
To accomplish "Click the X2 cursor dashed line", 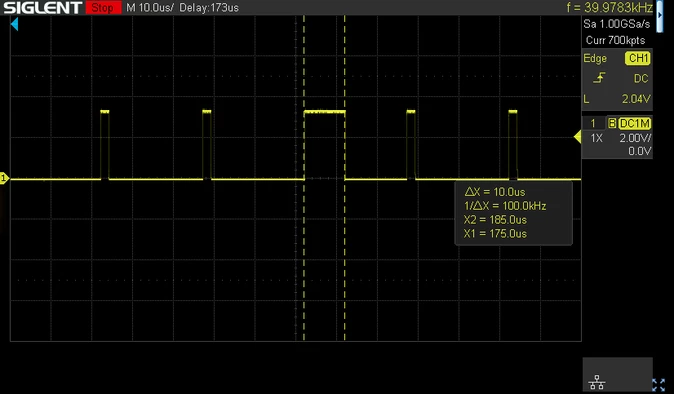I will tap(345, 178).
